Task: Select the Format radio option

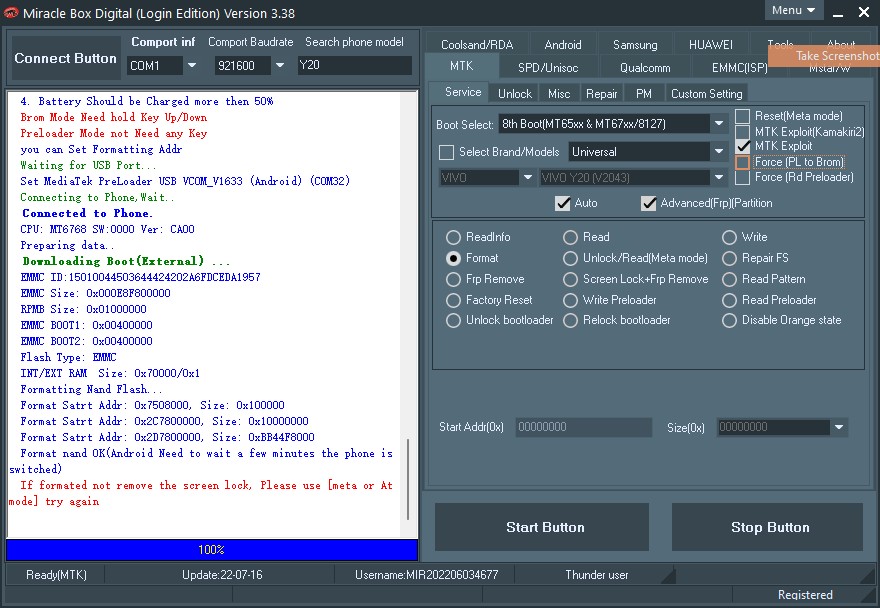Action: point(453,258)
